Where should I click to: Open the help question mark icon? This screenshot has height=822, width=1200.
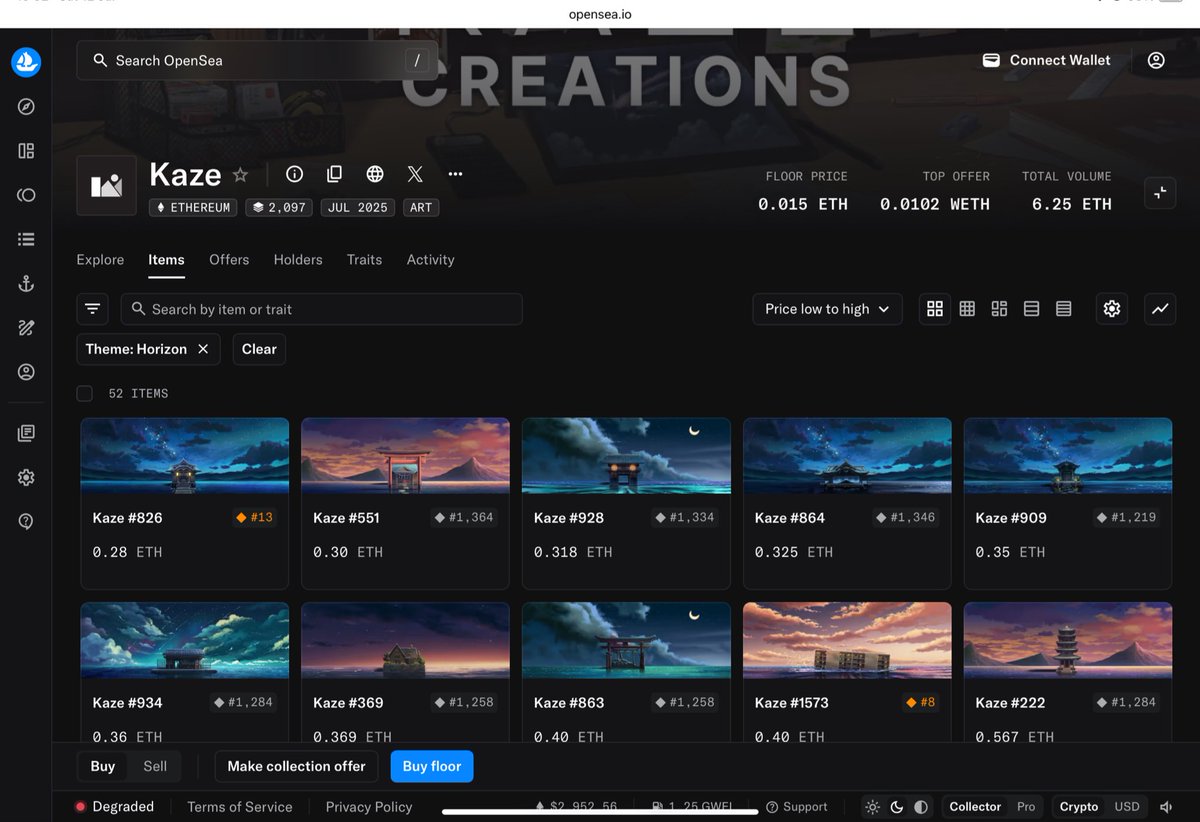click(26, 521)
